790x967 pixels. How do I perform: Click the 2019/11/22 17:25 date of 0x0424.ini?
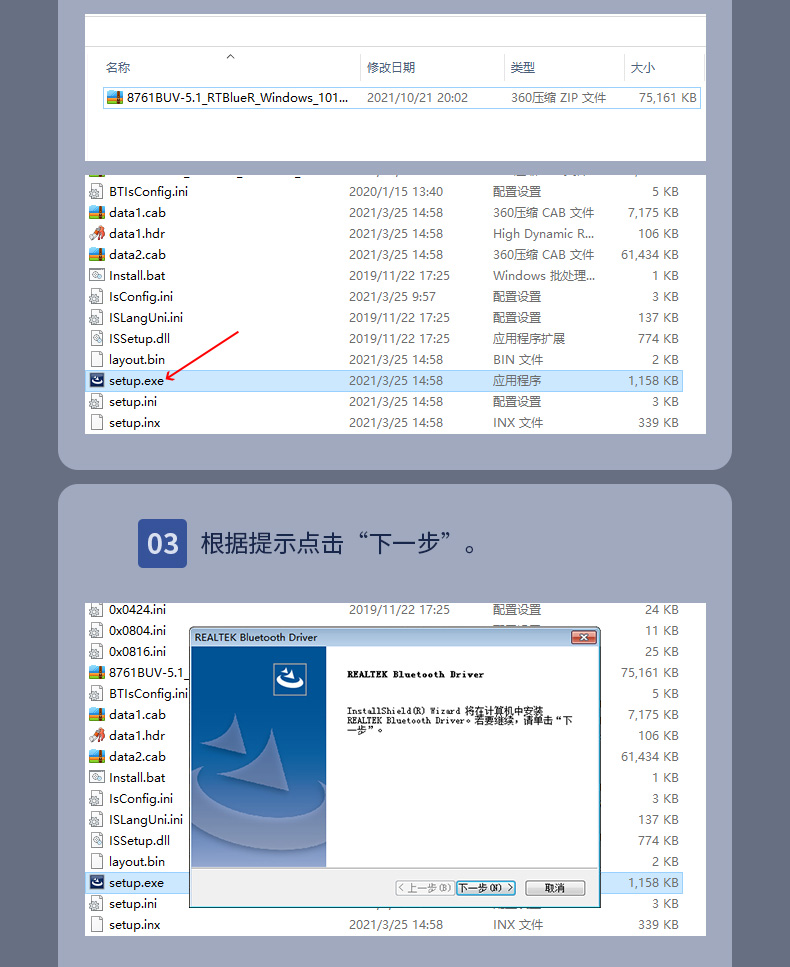click(x=400, y=610)
